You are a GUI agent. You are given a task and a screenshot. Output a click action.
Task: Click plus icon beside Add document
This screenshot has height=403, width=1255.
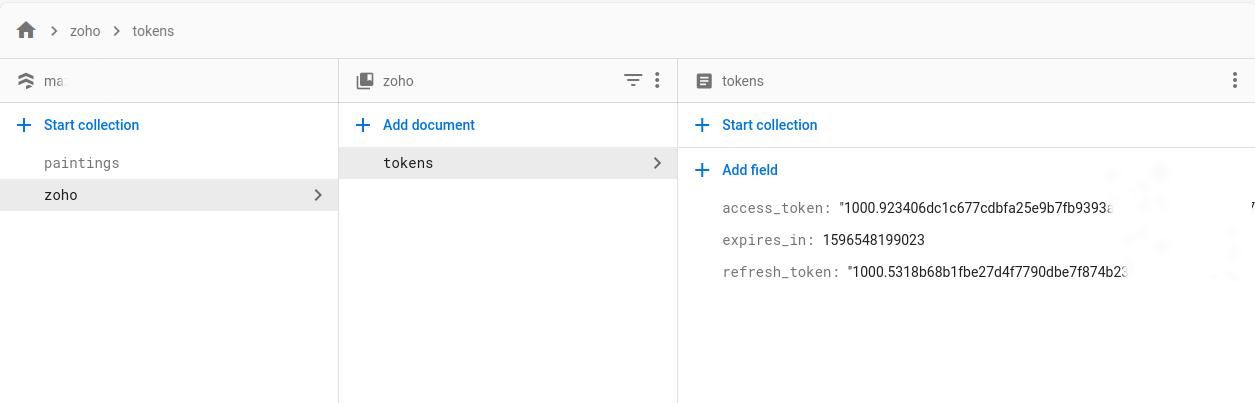pos(363,125)
